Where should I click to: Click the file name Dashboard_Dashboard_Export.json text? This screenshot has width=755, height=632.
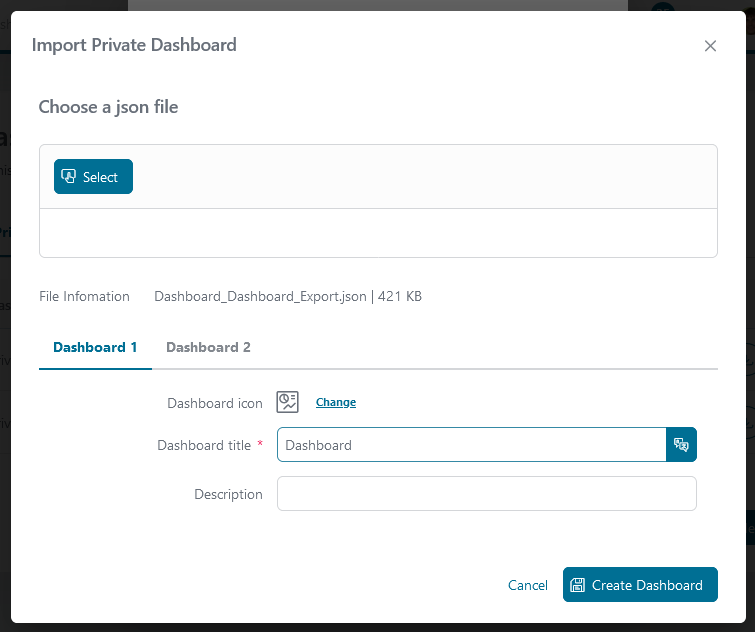coord(260,296)
